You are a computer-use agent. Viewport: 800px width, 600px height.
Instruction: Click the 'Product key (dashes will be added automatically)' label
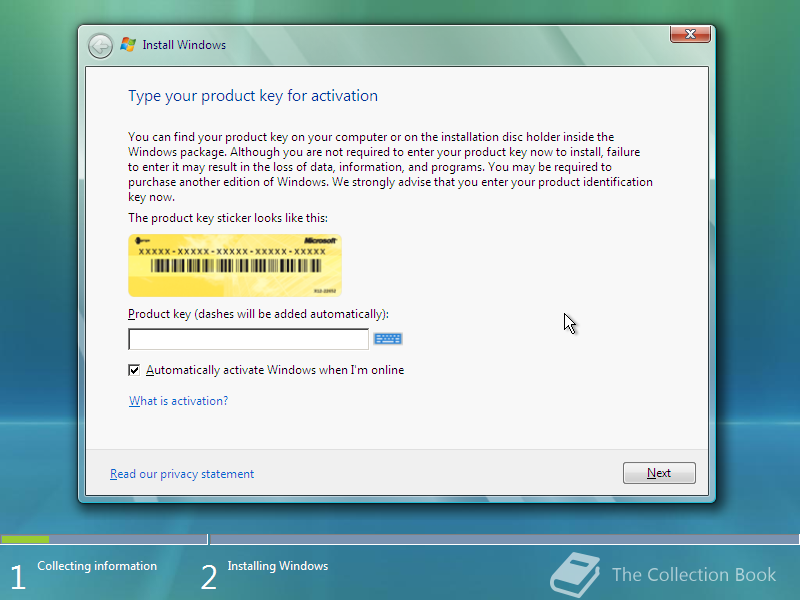[x=258, y=314]
